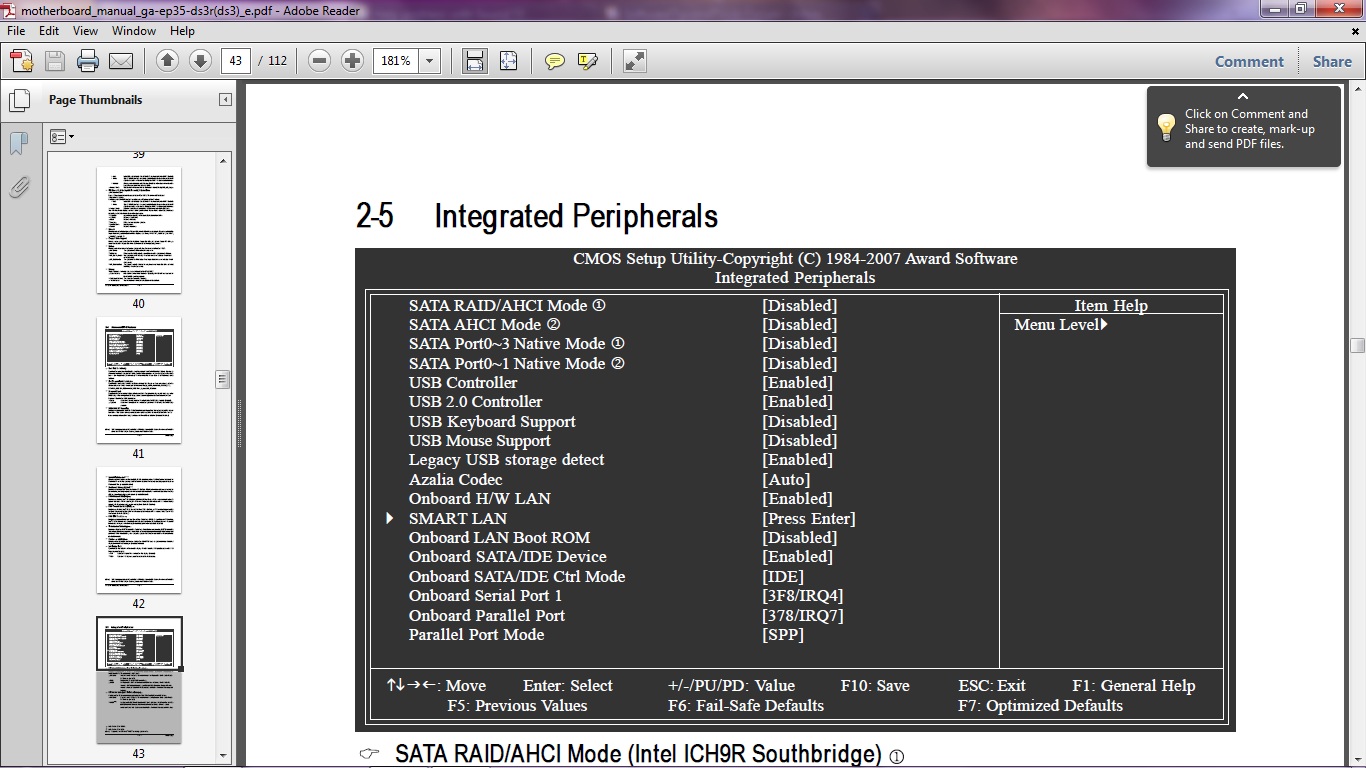Go to next page with down arrow
Screen dimensions: 1366x768
coord(200,61)
